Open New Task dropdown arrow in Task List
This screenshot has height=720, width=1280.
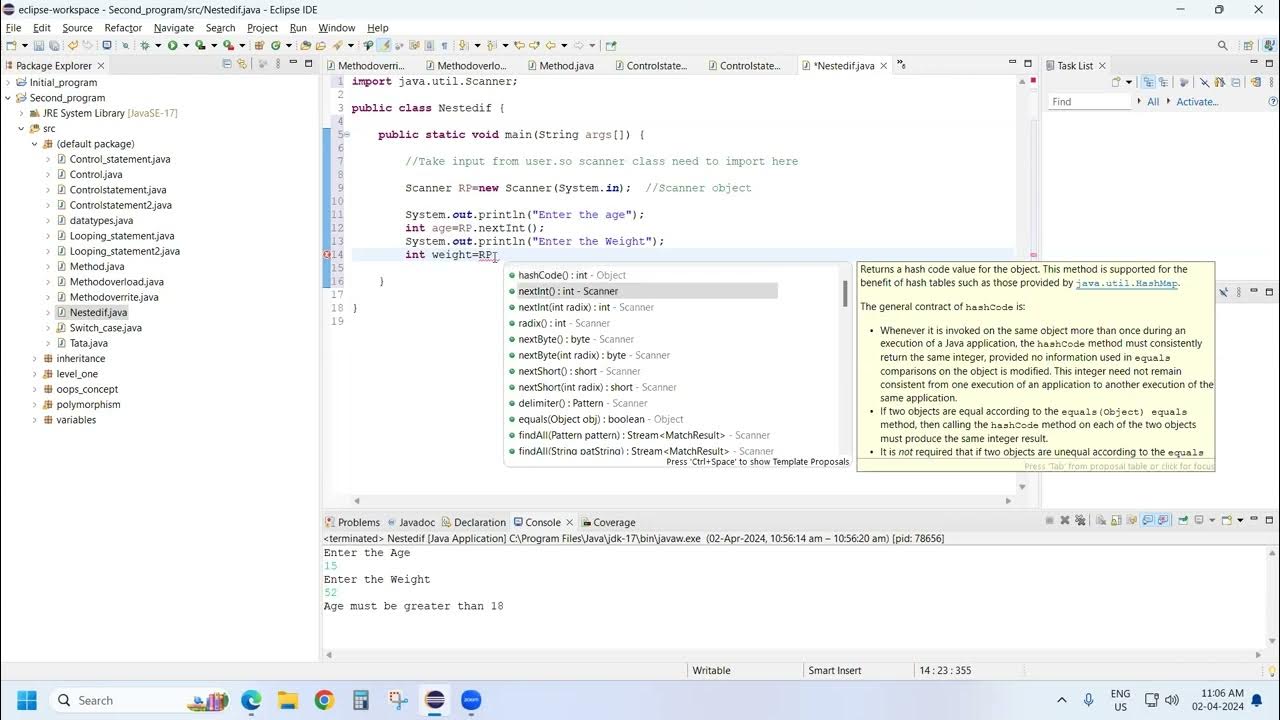coord(1129,82)
